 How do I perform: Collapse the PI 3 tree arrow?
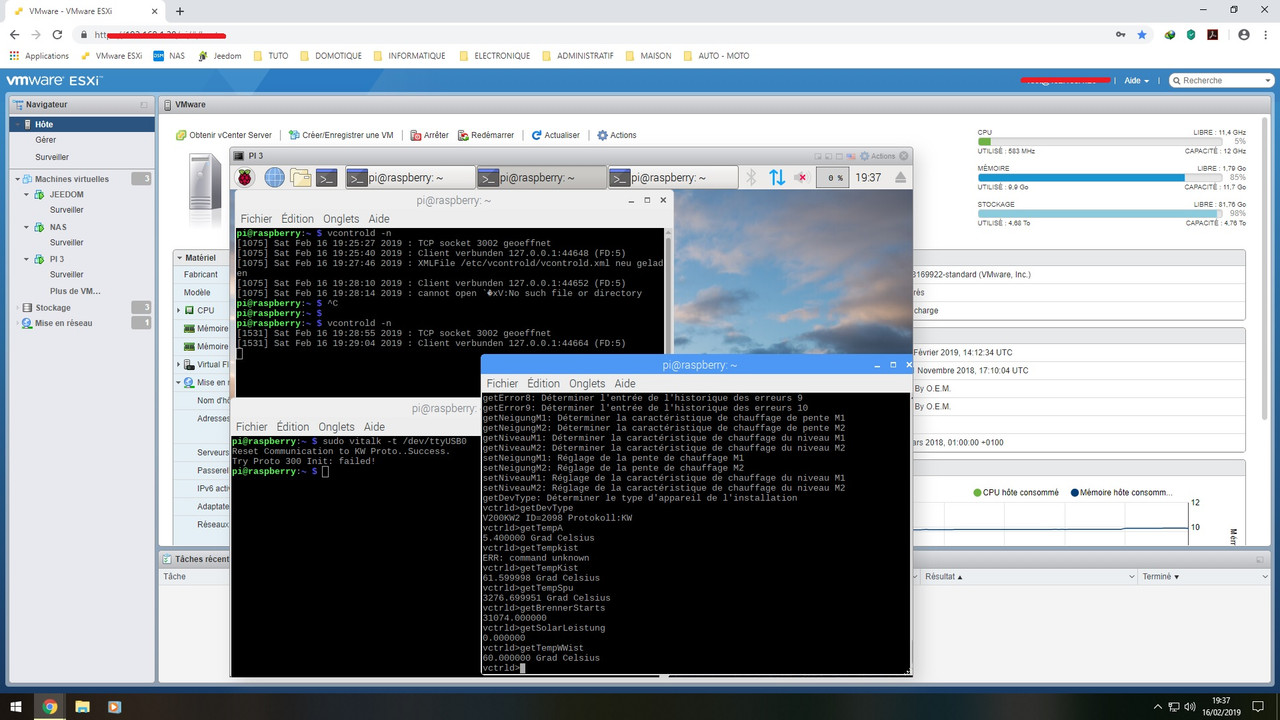[27, 259]
